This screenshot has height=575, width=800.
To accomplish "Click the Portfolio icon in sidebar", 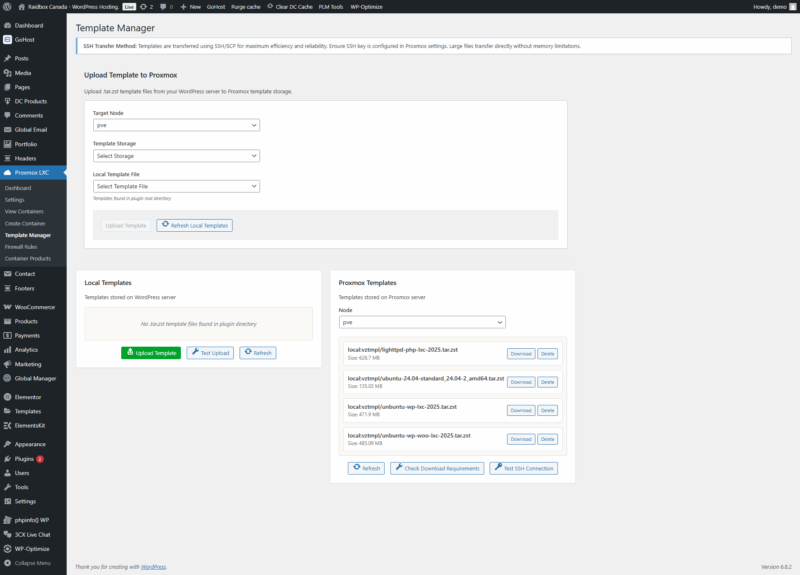I will point(7,144).
